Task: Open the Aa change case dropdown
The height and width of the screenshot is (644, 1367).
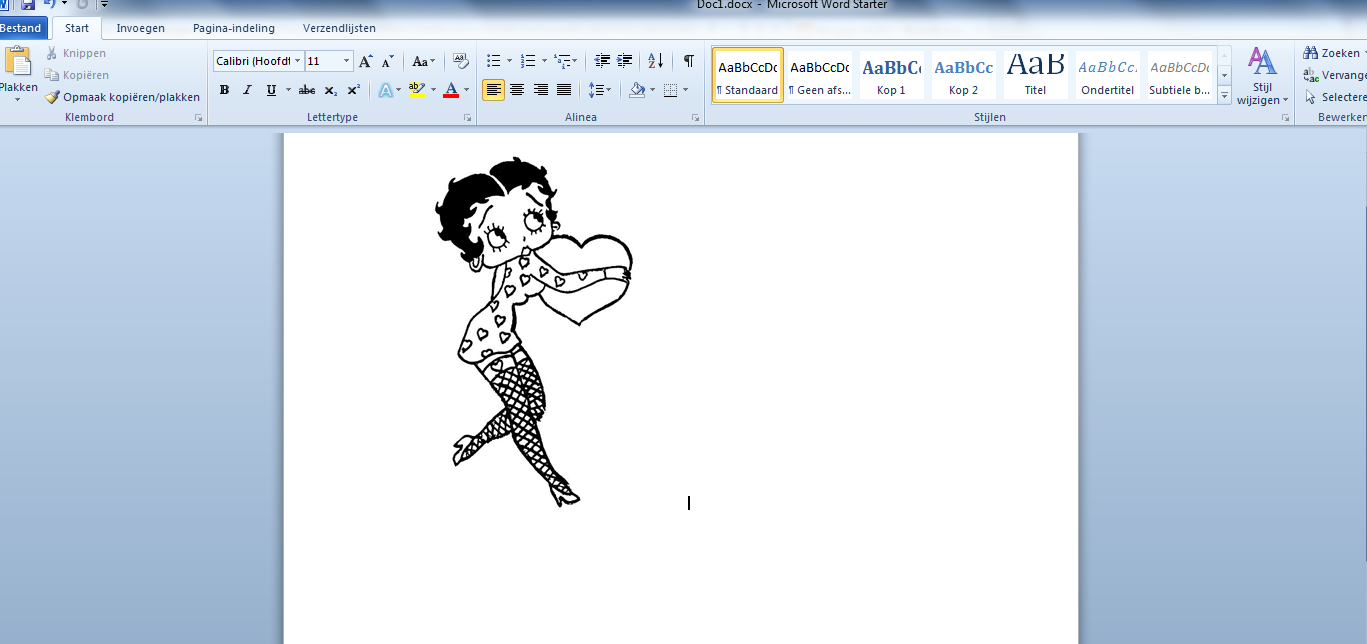Action: 424,61
